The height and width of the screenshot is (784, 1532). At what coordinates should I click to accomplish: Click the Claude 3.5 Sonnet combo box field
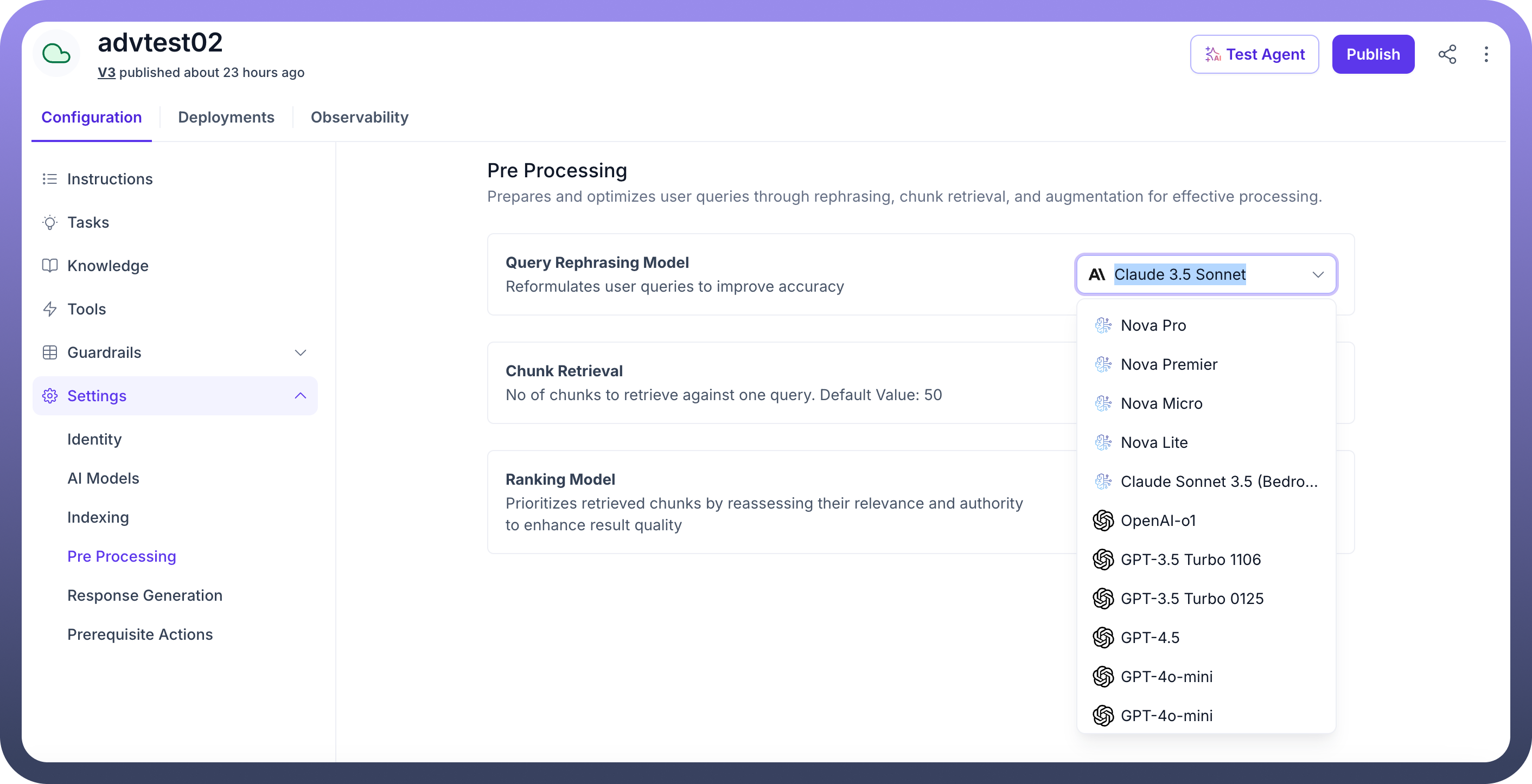1206,274
